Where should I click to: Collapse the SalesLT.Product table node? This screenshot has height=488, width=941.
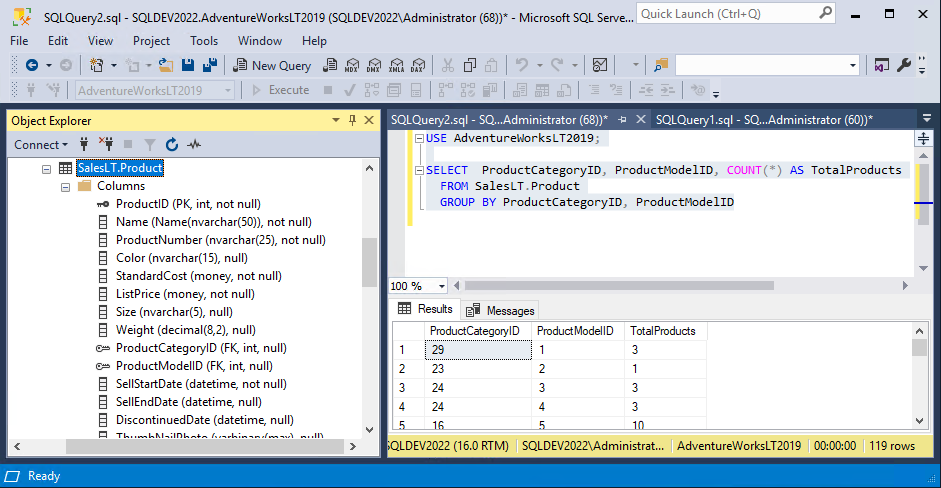point(46,169)
